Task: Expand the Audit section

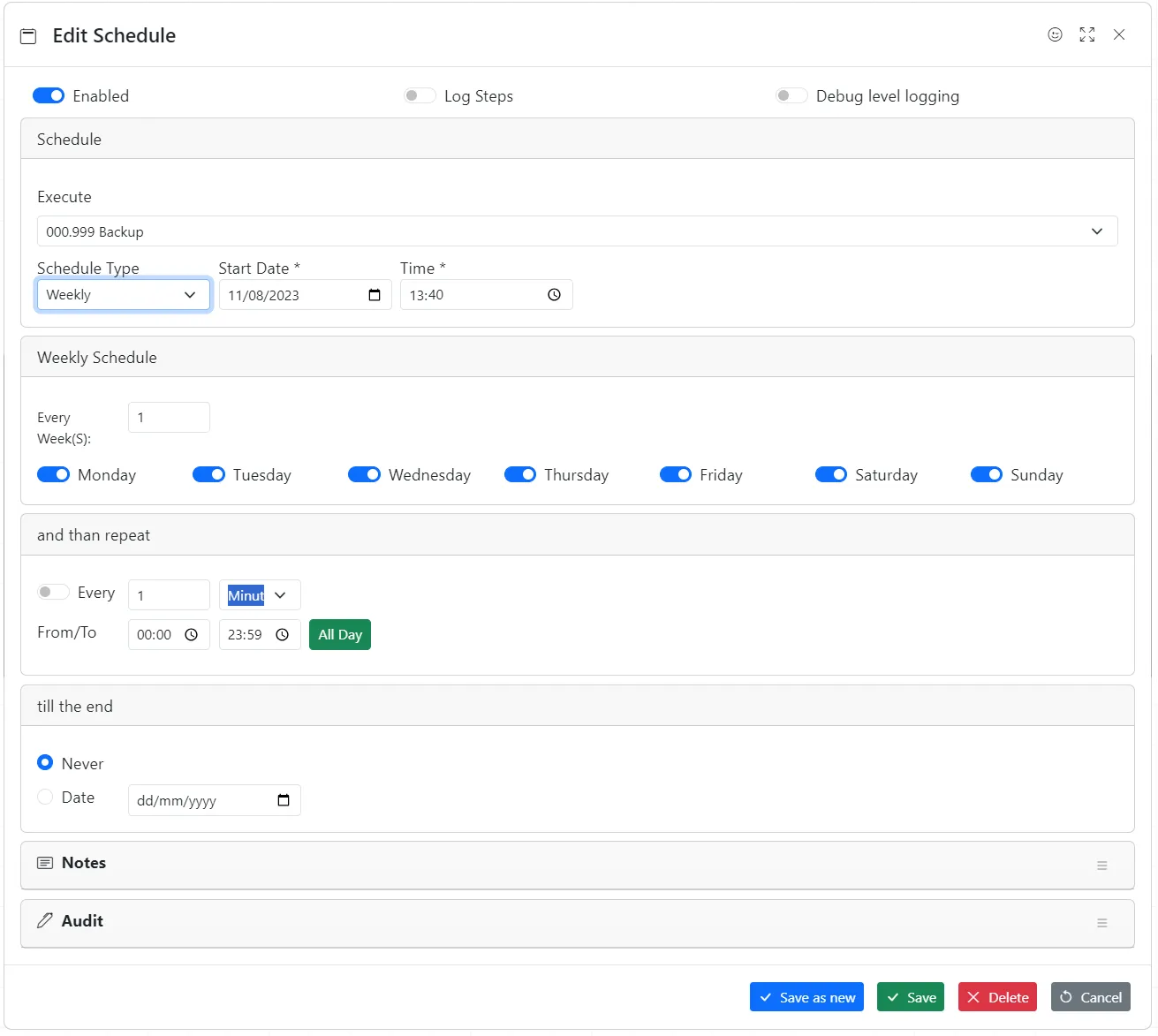Action: (1101, 923)
